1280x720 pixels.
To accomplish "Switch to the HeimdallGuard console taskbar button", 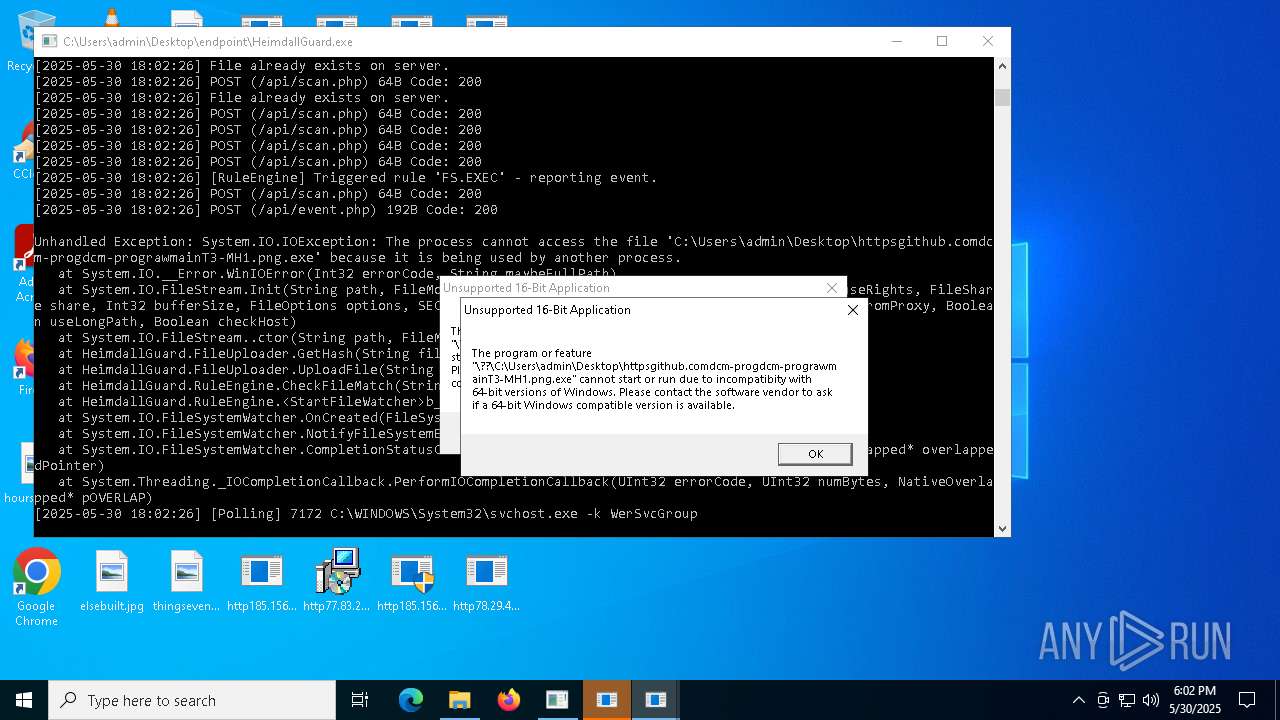I will (557, 700).
